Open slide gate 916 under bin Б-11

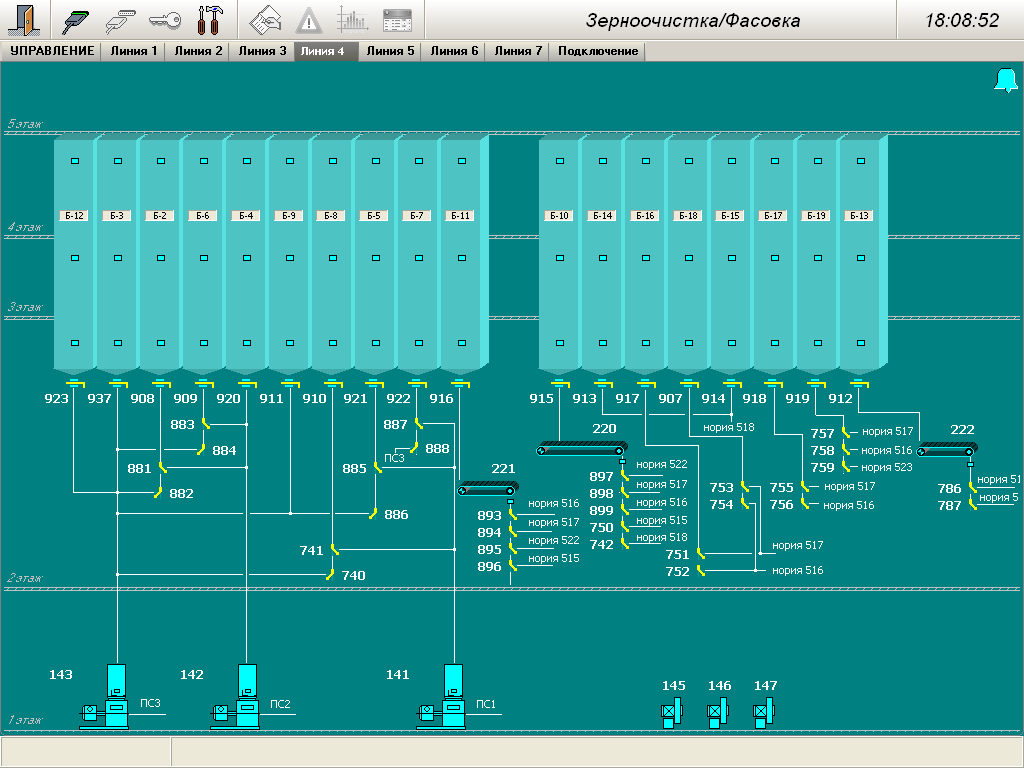(x=461, y=382)
